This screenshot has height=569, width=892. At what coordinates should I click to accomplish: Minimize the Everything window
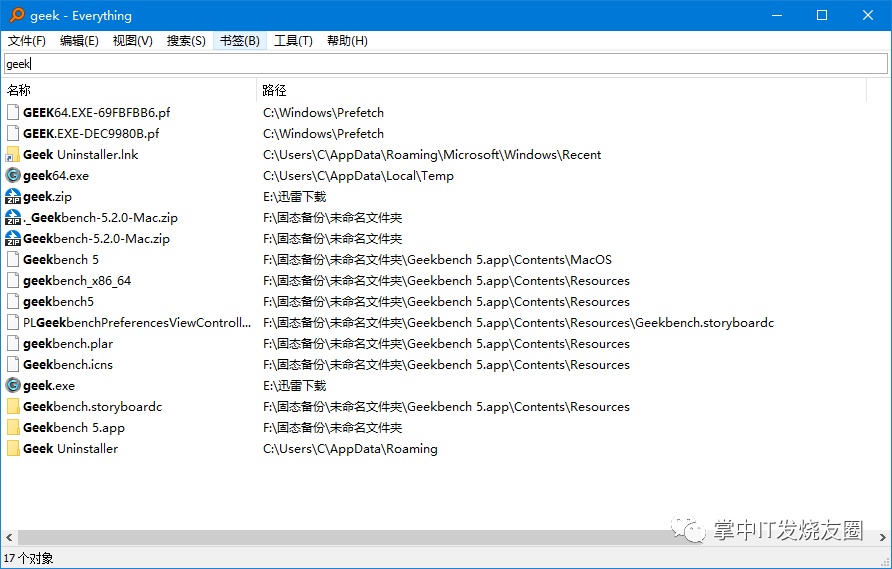coord(777,15)
